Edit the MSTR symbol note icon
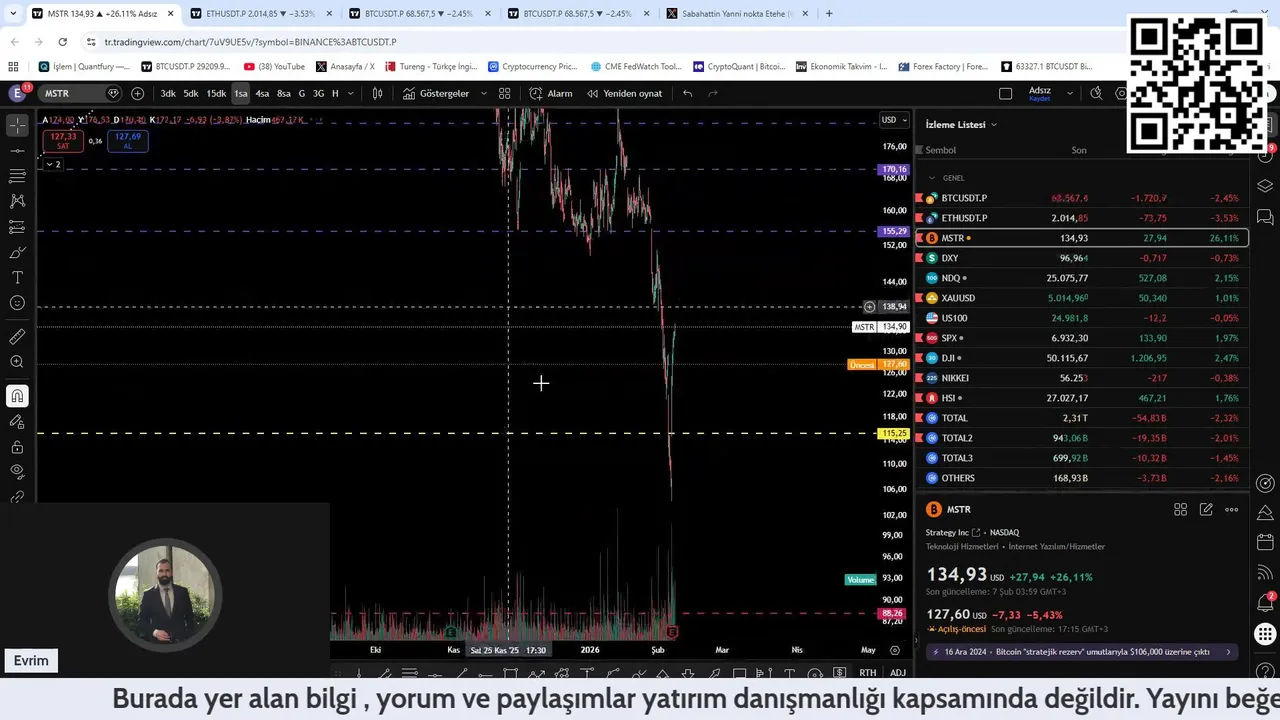This screenshot has width=1280, height=720. [x=1206, y=510]
